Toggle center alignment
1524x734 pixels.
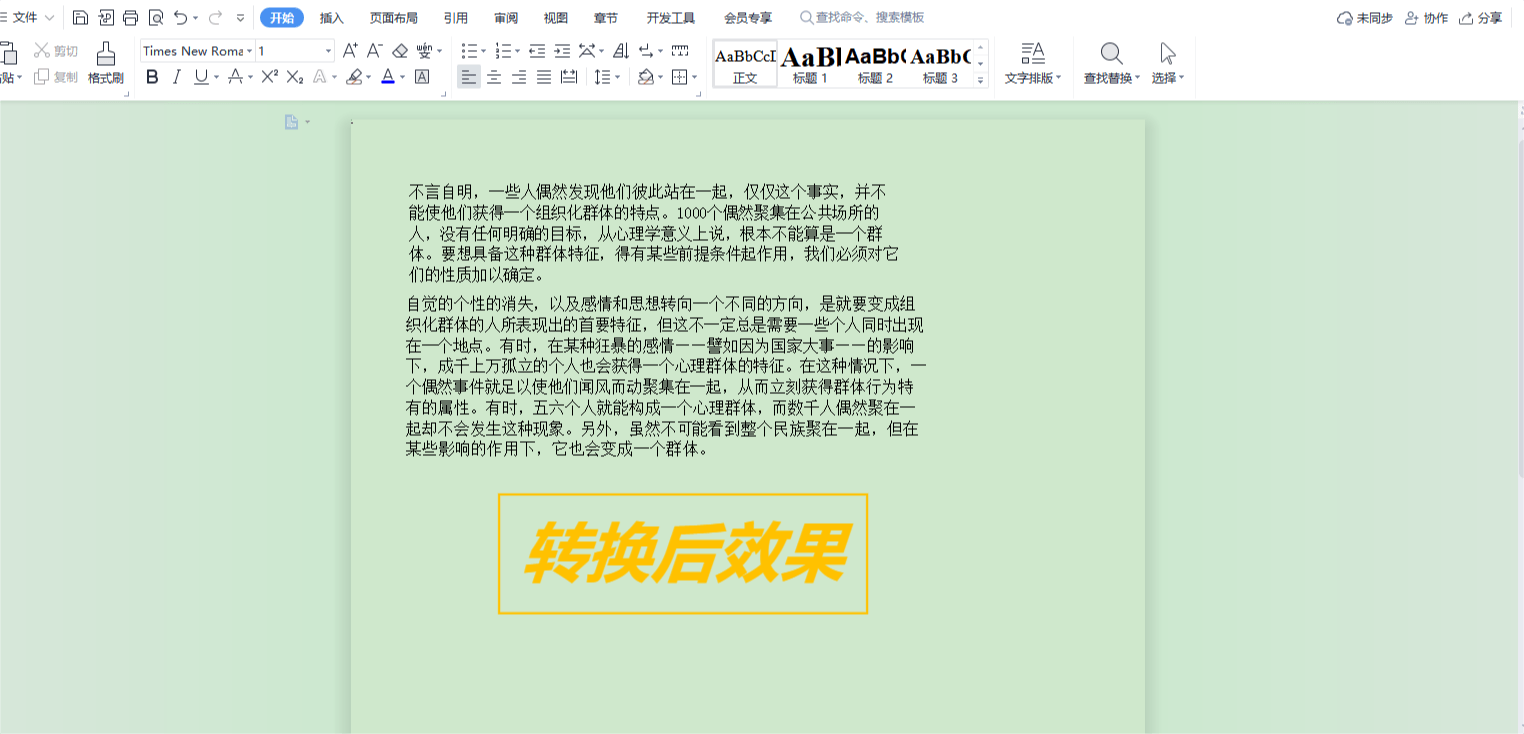[494, 77]
